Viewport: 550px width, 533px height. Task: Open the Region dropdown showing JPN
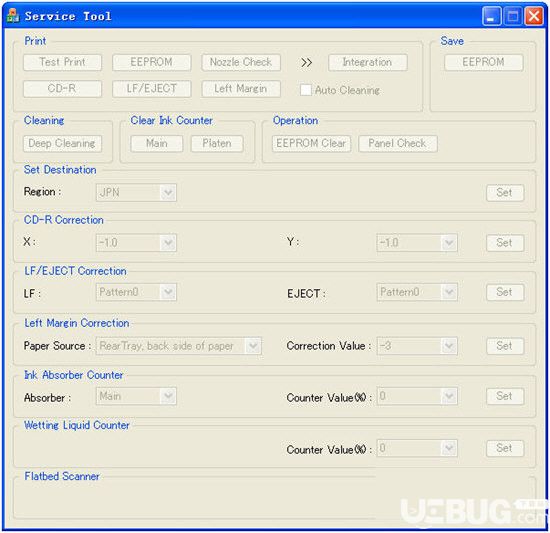[136, 193]
